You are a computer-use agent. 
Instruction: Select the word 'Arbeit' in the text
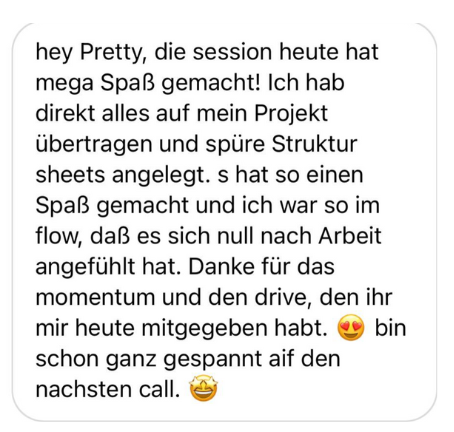(350, 236)
